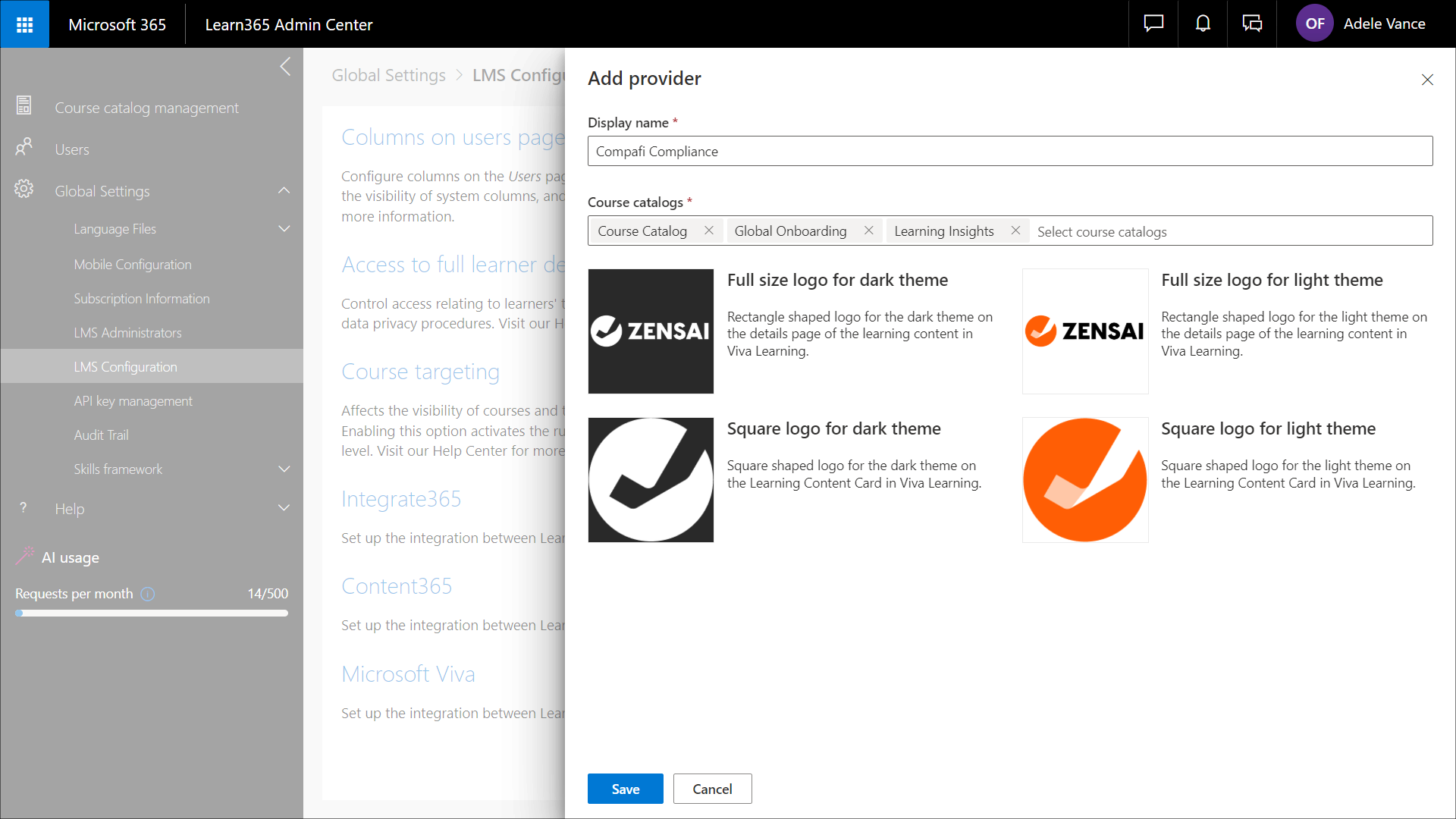Screen dimensions: 1456x819
Task: Remove the Learning Insights tag
Action: point(1015,231)
